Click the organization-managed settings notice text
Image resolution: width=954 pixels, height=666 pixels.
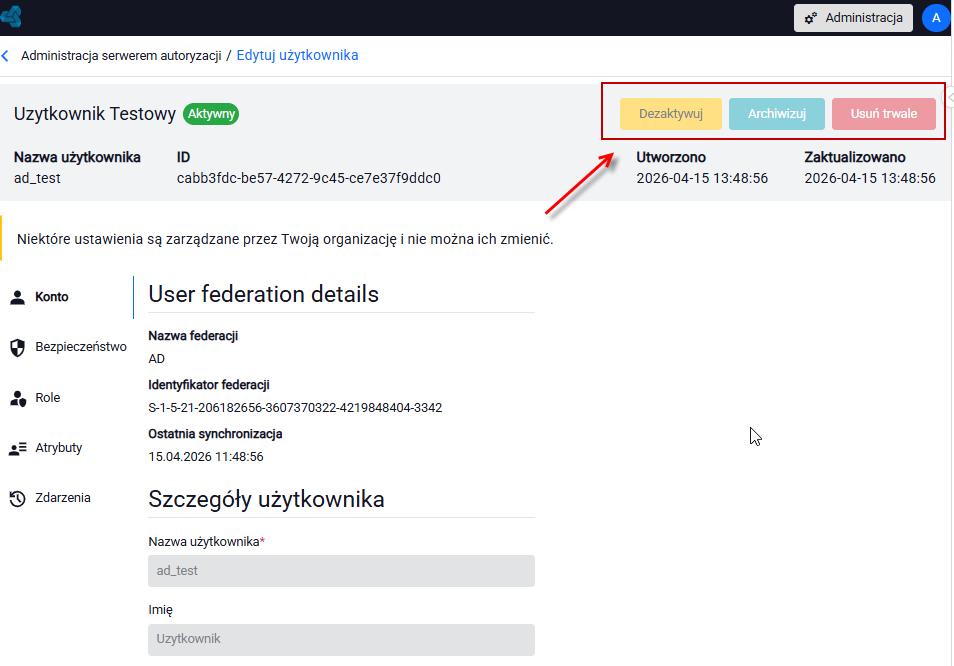[285, 240]
